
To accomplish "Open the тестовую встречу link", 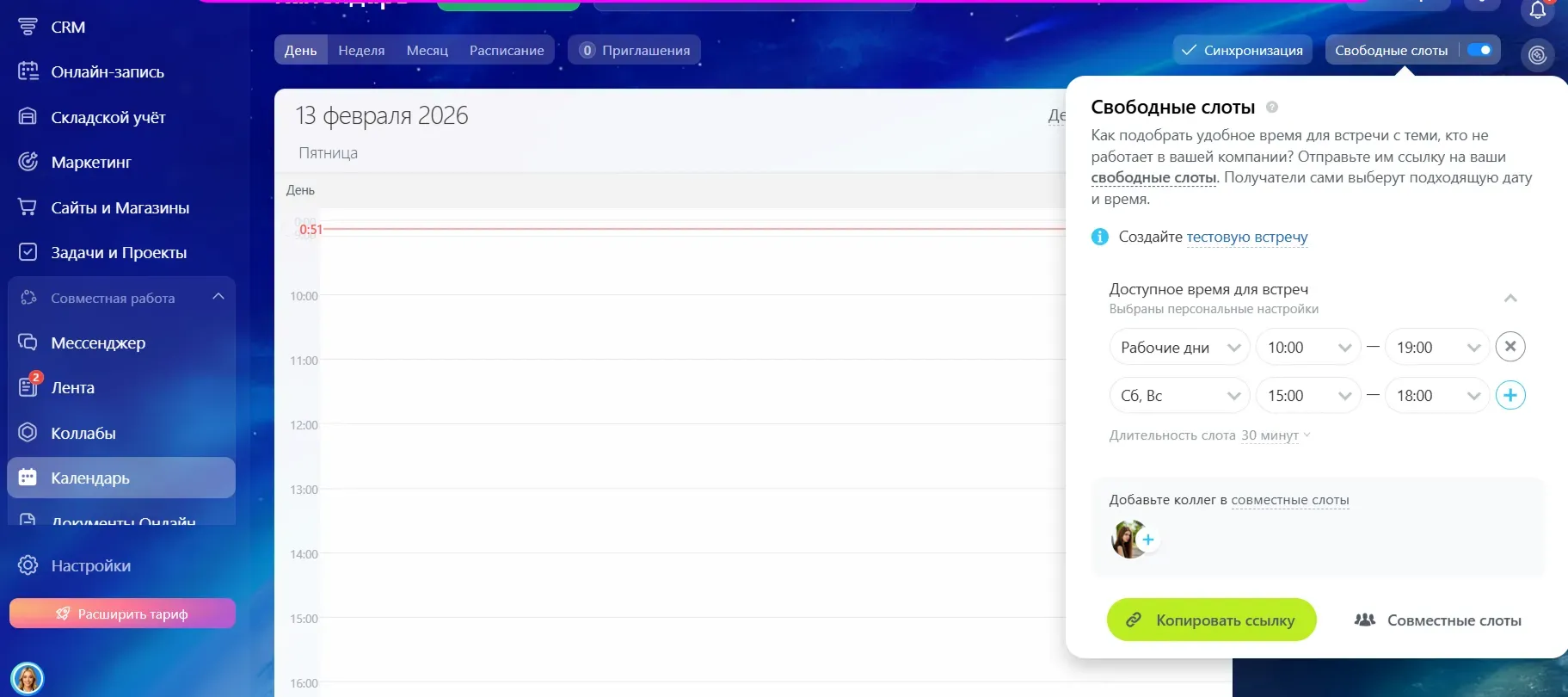I will pyautogui.click(x=1246, y=237).
